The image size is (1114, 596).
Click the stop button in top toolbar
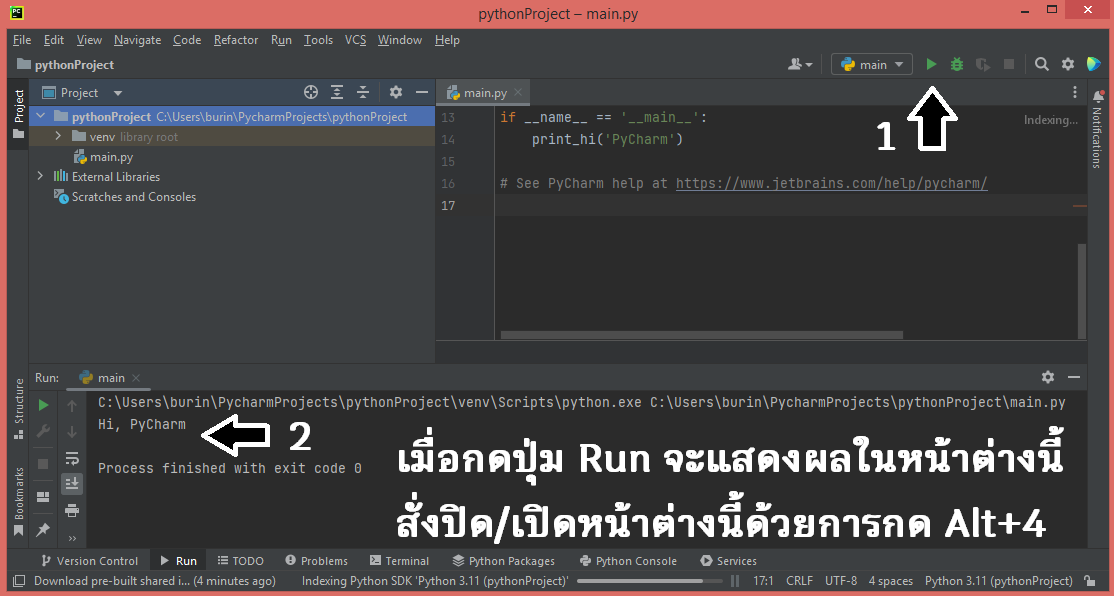[1008, 64]
